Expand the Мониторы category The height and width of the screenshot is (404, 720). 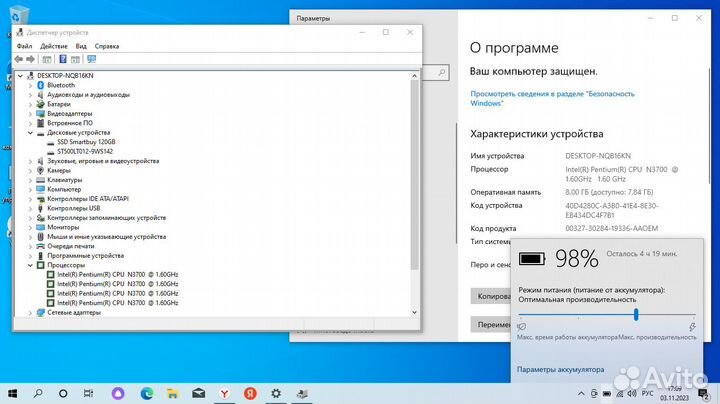coord(30,227)
